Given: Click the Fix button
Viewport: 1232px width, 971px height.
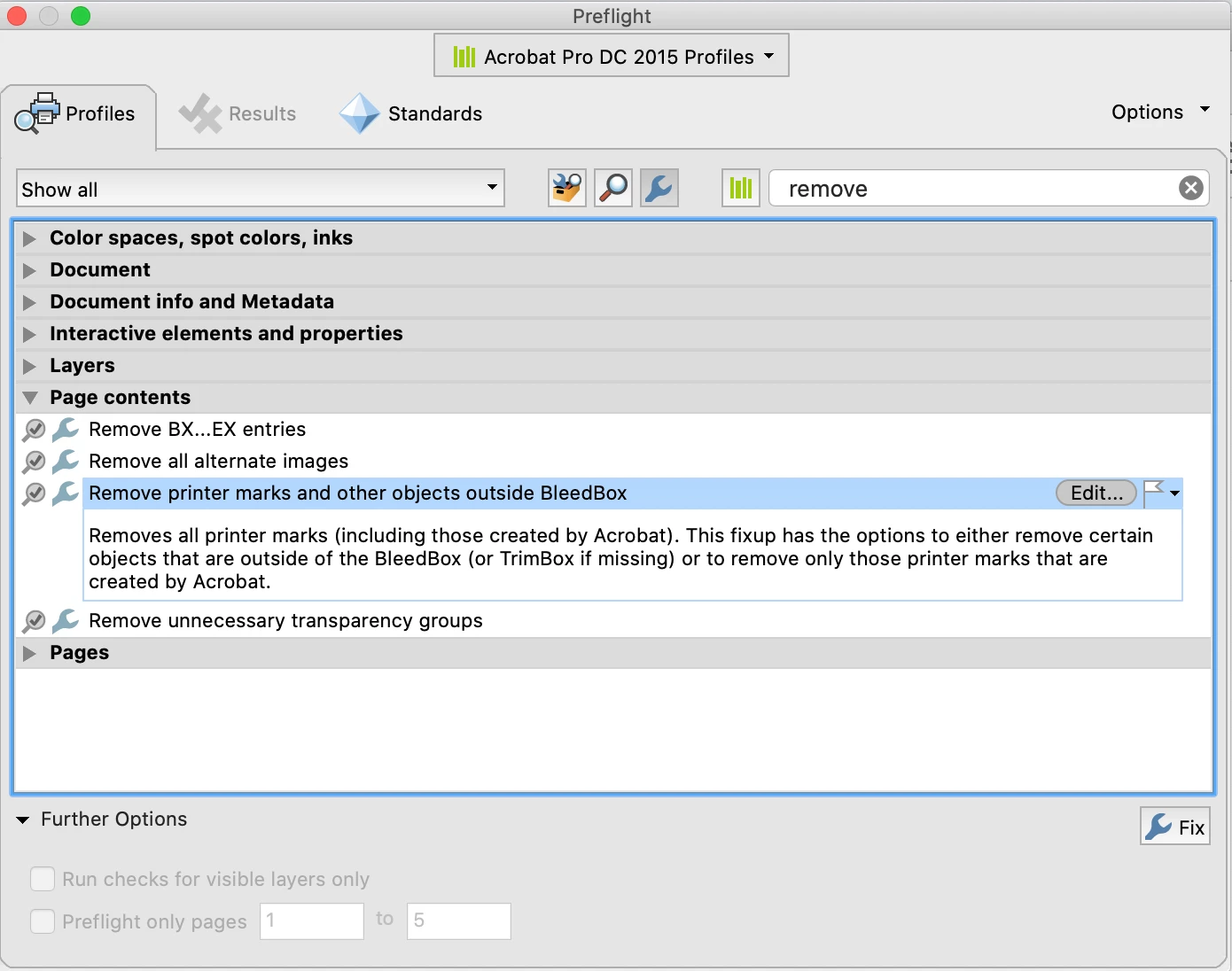Looking at the screenshot, I should point(1175,827).
